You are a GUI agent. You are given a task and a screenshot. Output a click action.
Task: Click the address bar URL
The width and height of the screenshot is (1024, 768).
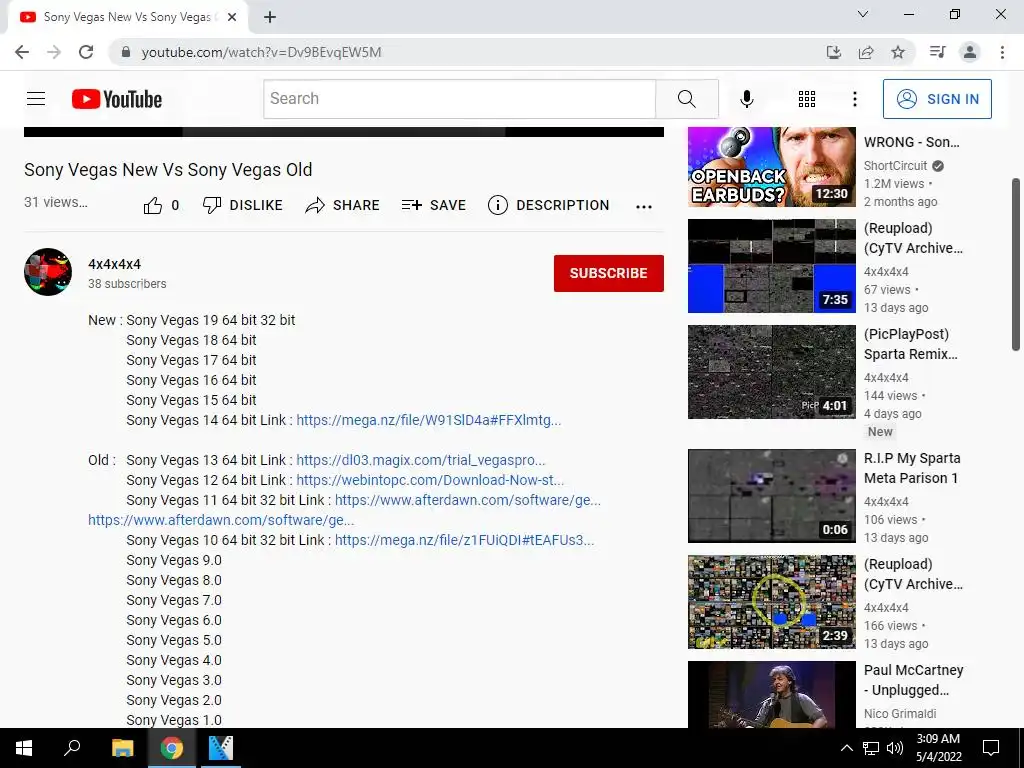[x=261, y=52]
